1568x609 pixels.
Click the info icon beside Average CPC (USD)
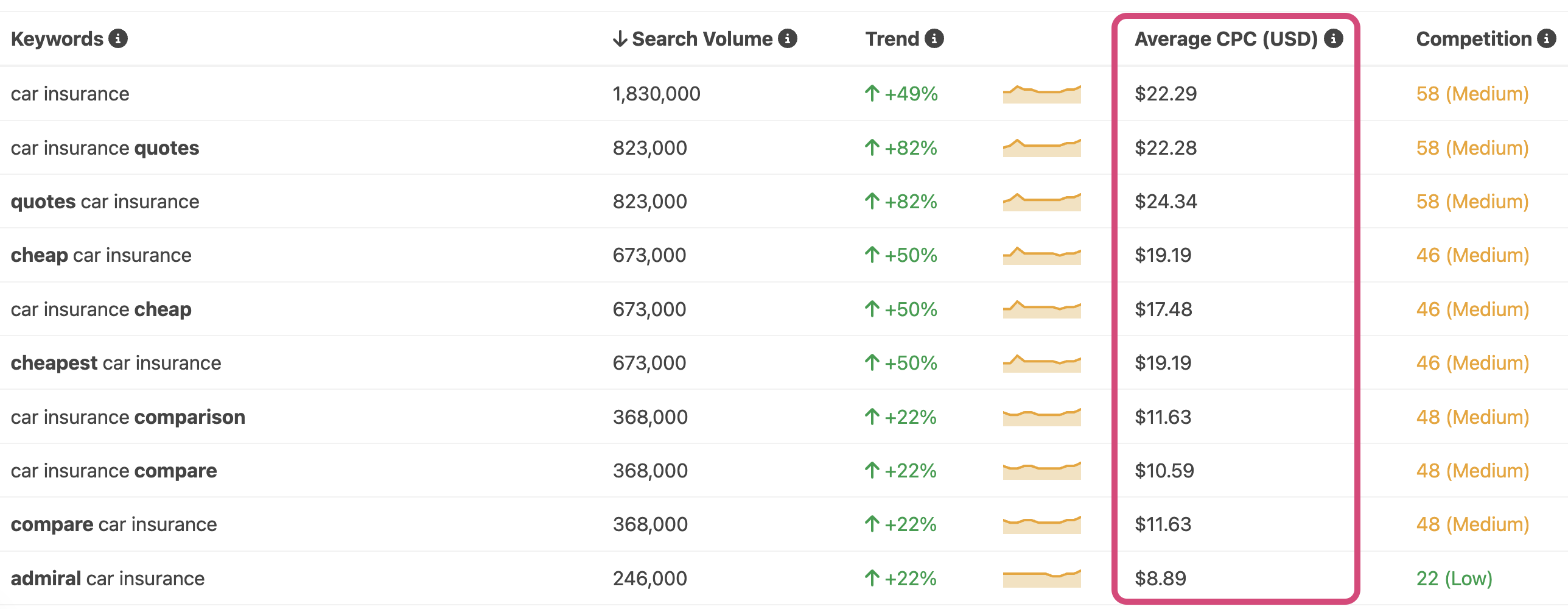pyautogui.click(x=1334, y=38)
